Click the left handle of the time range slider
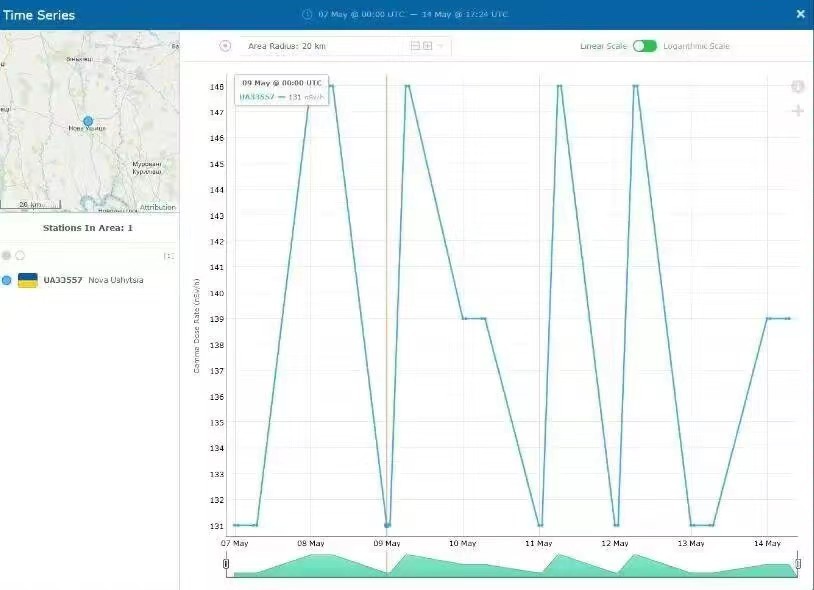This screenshot has width=814, height=590. tap(226, 565)
